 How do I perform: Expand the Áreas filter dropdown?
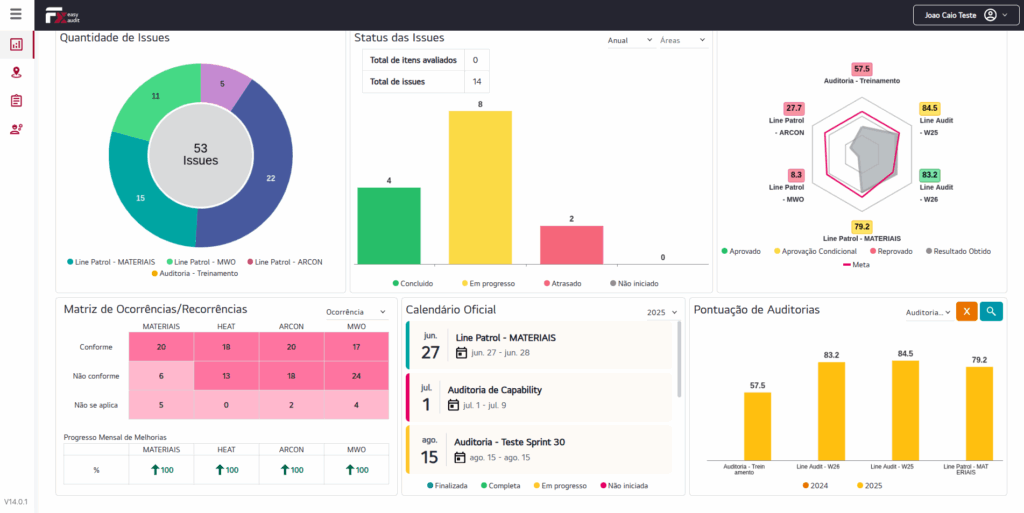[682, 41]
